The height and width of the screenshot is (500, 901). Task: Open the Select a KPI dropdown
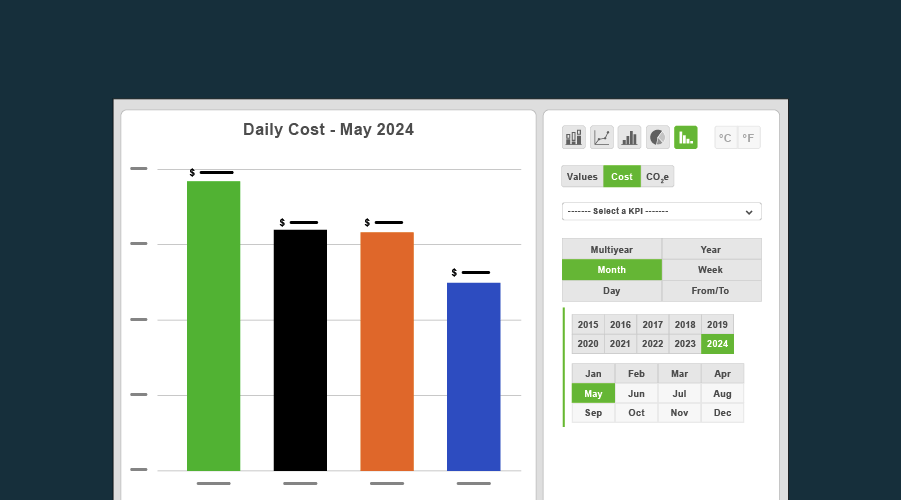[661, 211]
